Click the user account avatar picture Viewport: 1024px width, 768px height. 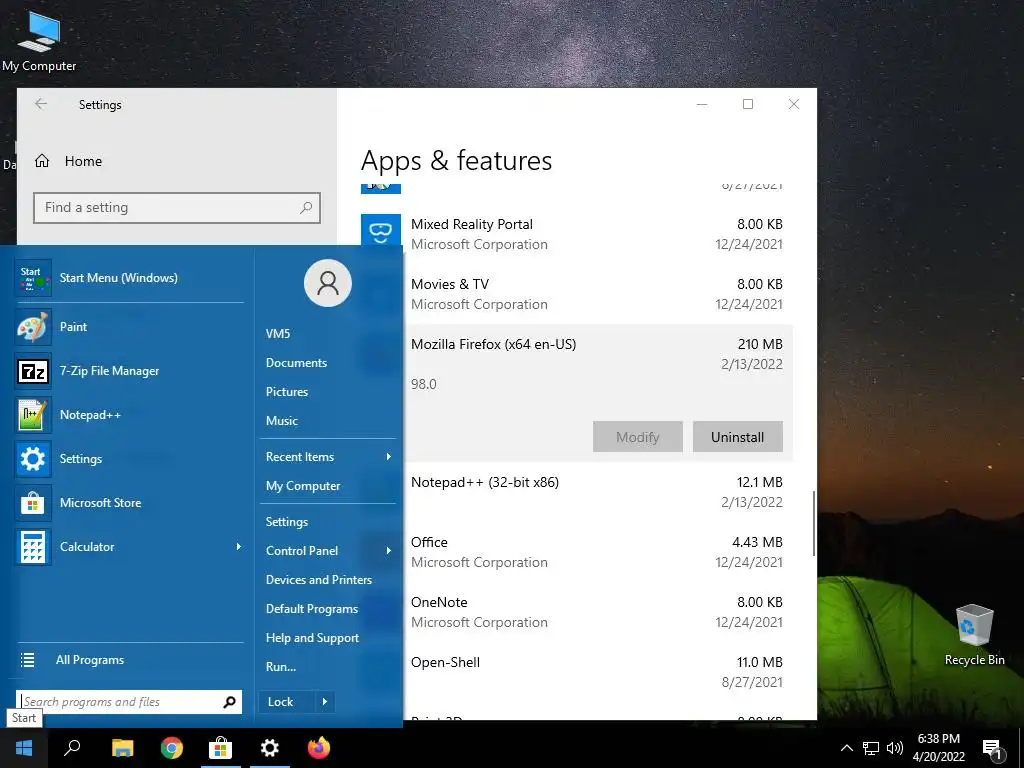[328, 282]
